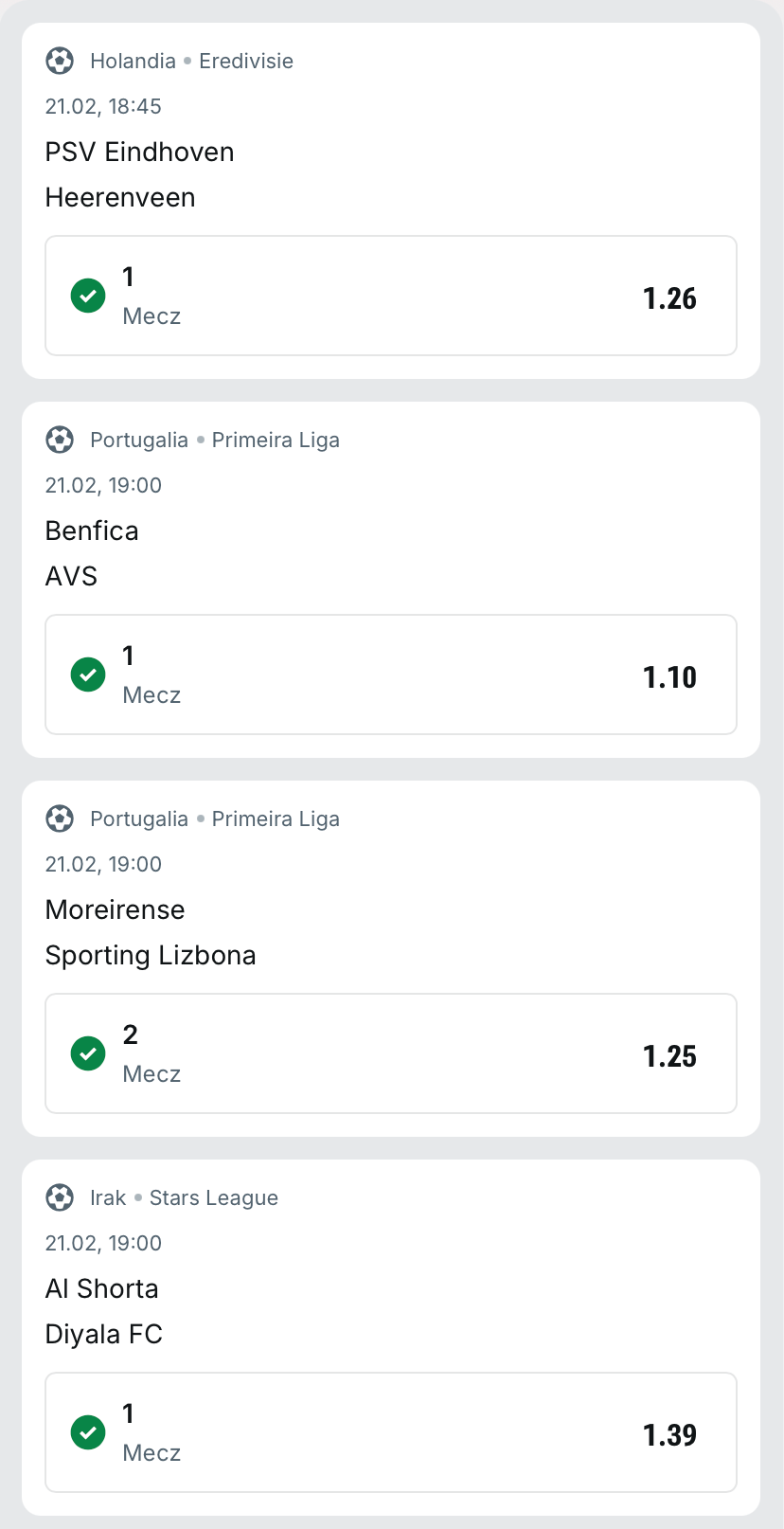Click the AVS team name

(71, 576)
